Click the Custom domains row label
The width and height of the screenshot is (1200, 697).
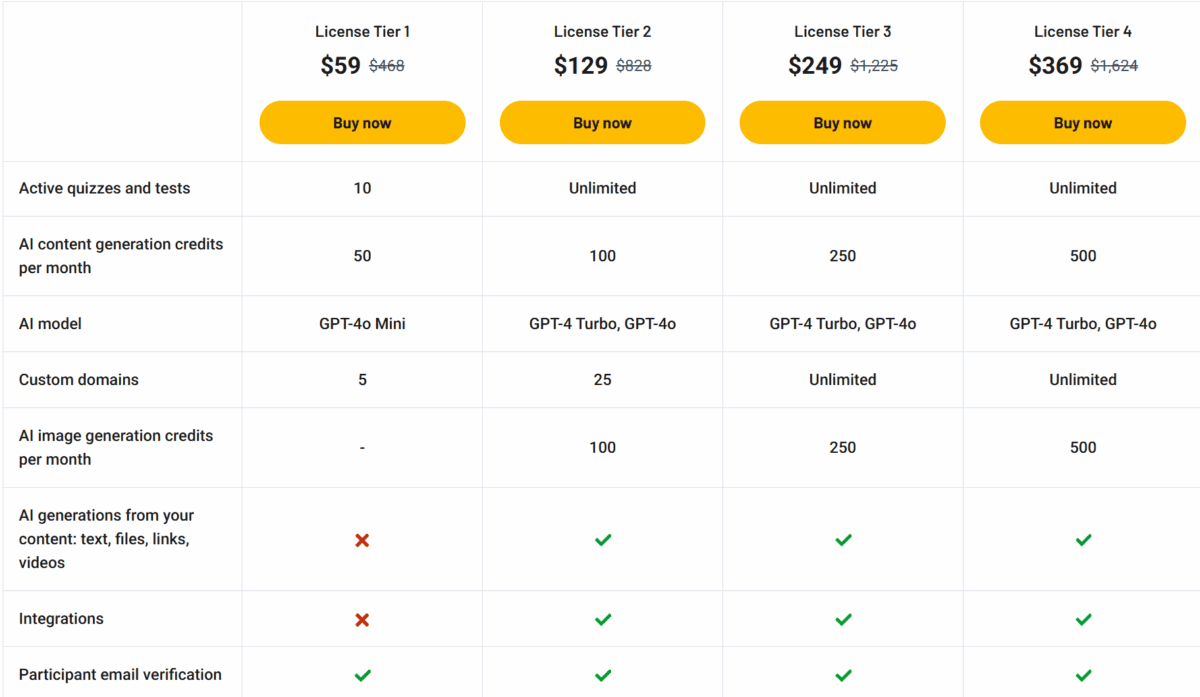79,380
